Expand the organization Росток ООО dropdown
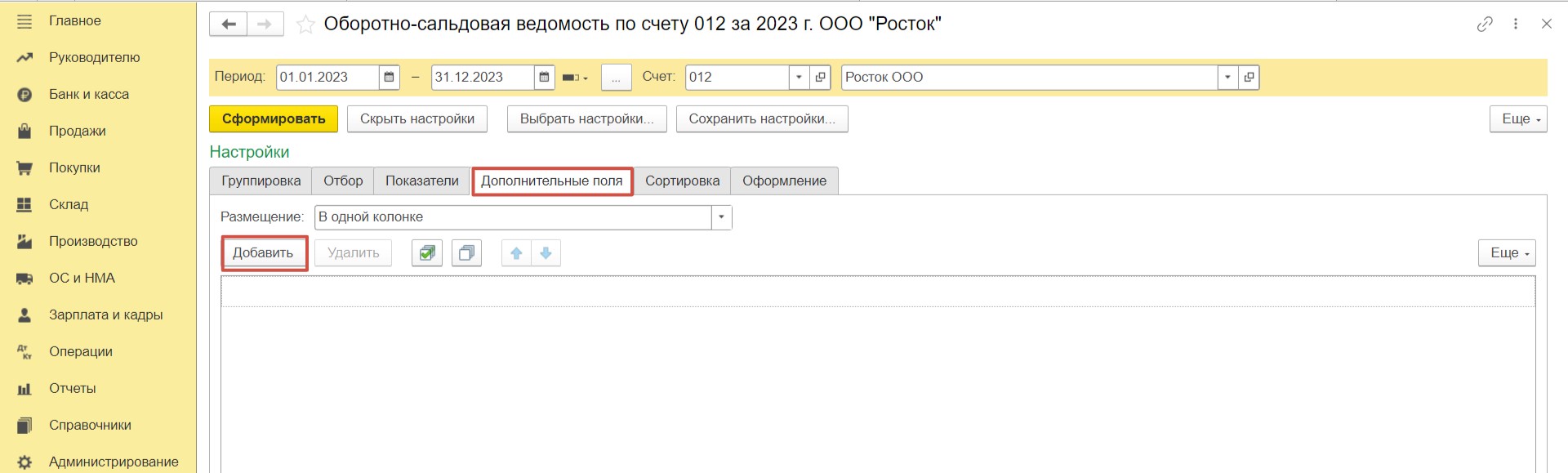 point(1227,78)
